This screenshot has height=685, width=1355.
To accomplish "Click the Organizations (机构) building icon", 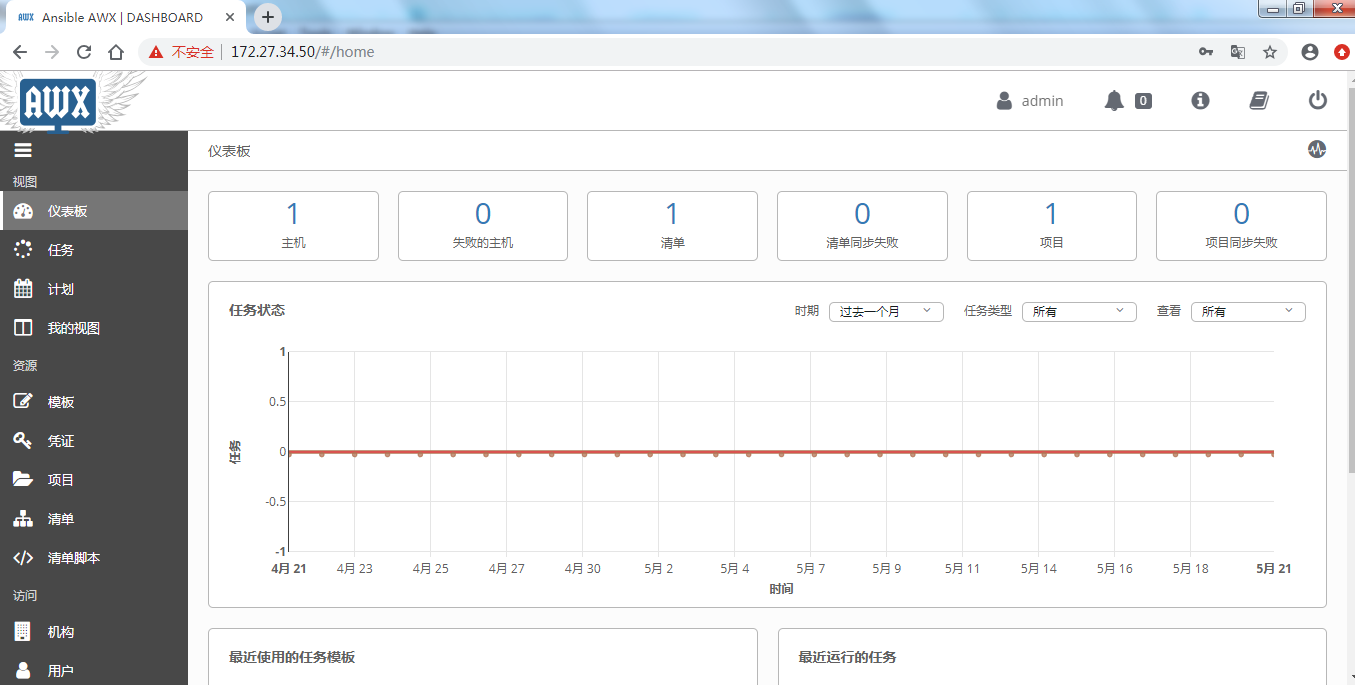I will click(23, 632).
